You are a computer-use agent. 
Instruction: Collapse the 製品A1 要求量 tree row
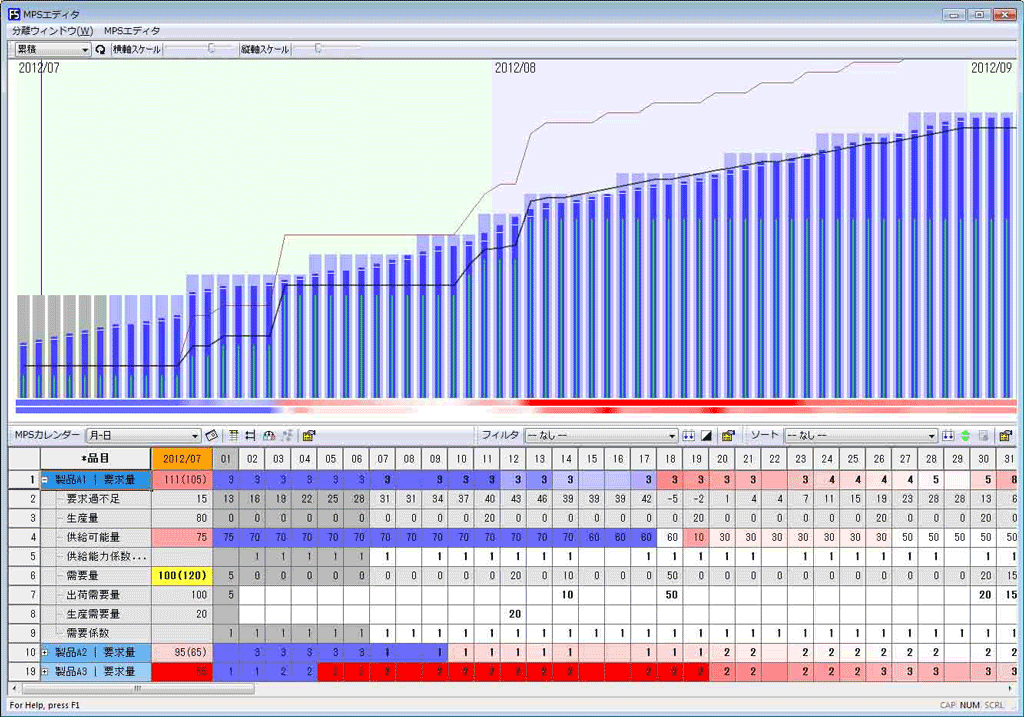pyautogui.click(x=45, y=480)
